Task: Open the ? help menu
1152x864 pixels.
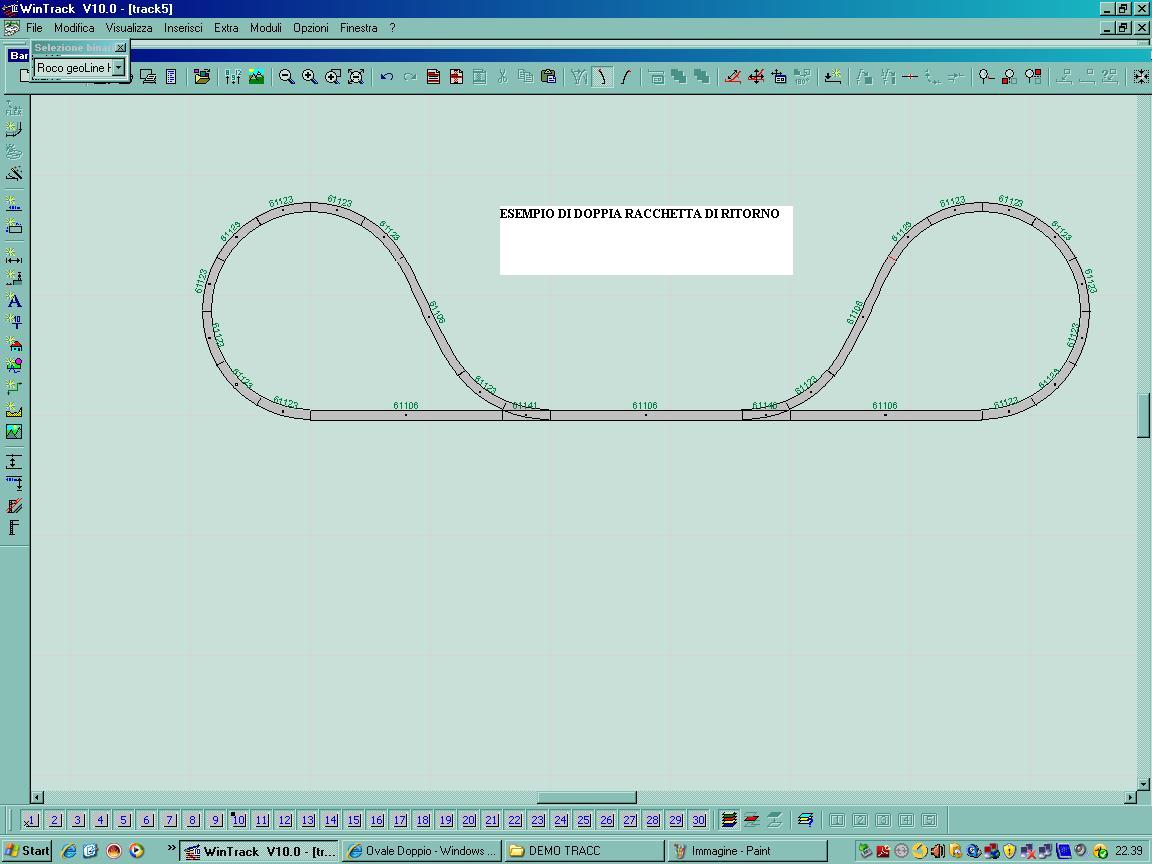Action: [392, 28]
